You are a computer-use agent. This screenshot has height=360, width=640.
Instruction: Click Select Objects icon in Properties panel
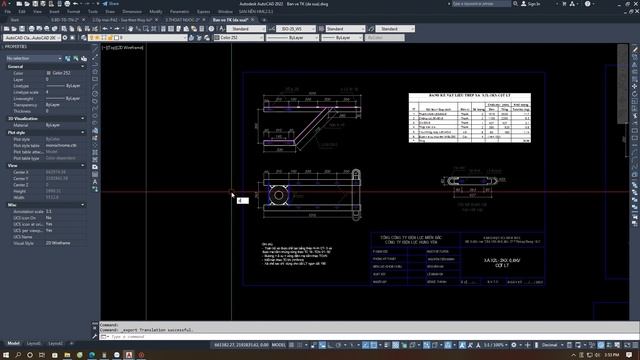[76, 58]
